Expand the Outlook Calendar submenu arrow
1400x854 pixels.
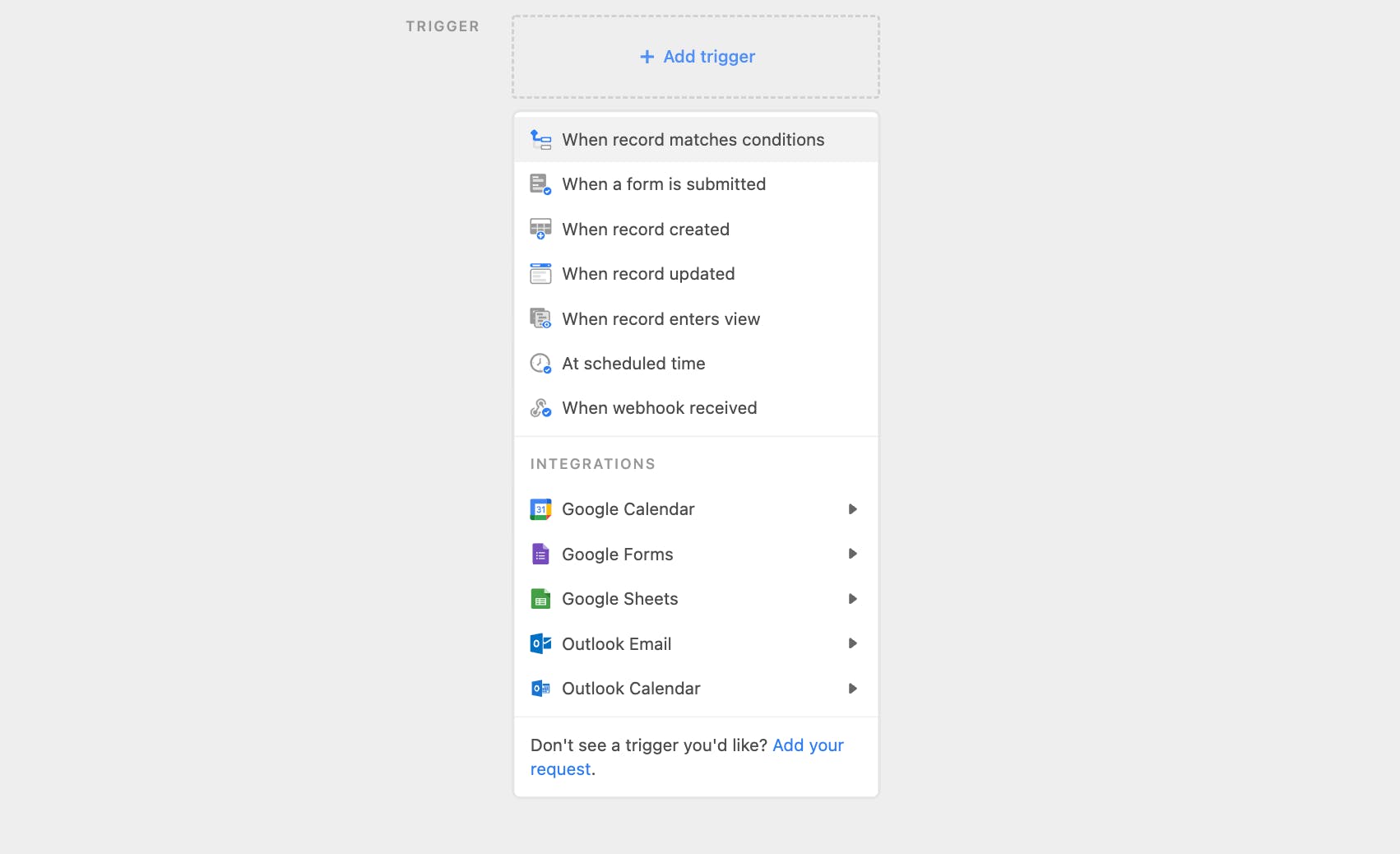853,689
